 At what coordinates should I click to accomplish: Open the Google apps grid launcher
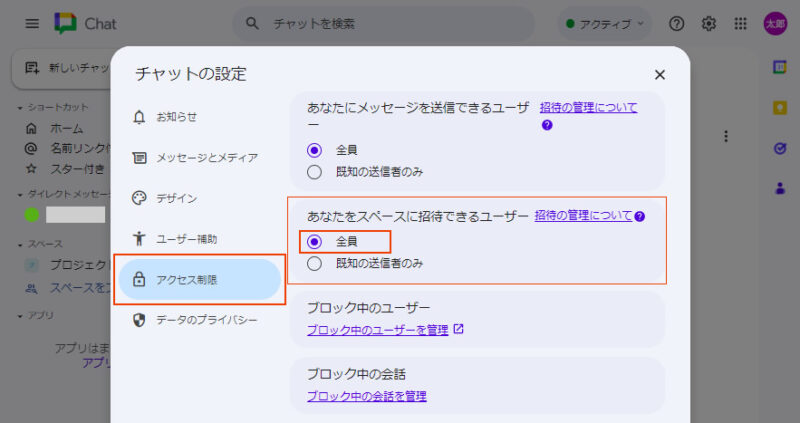(741, 23)
